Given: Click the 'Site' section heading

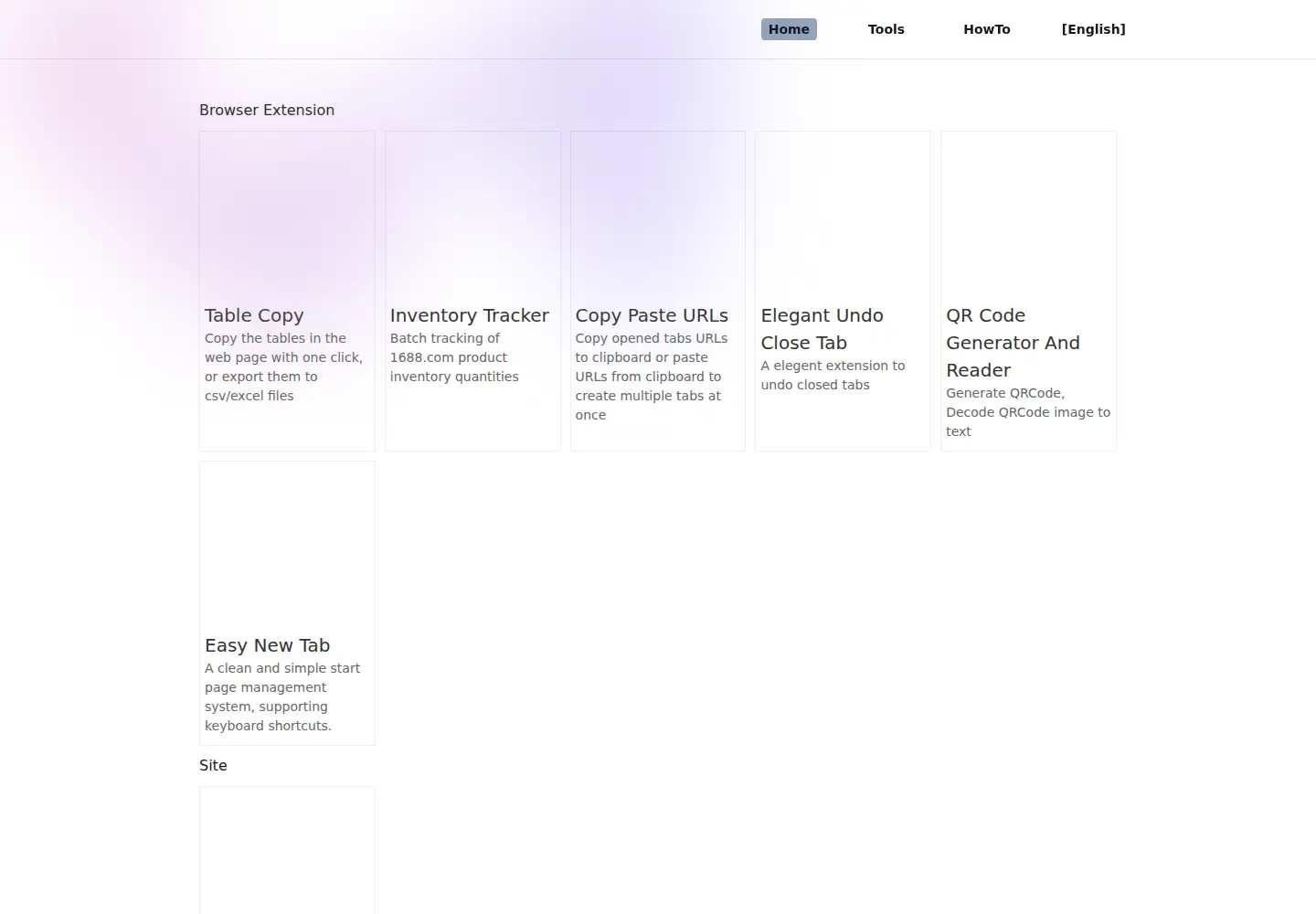Looking at the screenshot, I should click(213, 765).
